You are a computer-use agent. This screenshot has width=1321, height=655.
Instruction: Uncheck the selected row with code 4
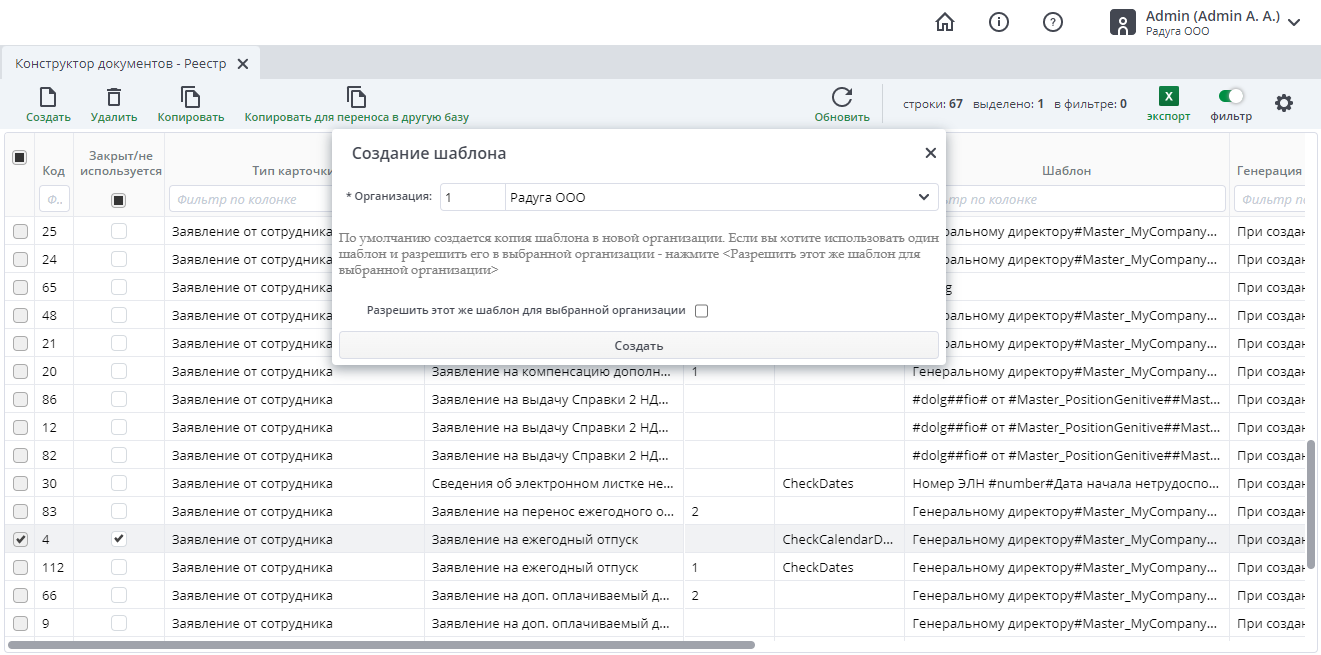click(x=20, y=538)
